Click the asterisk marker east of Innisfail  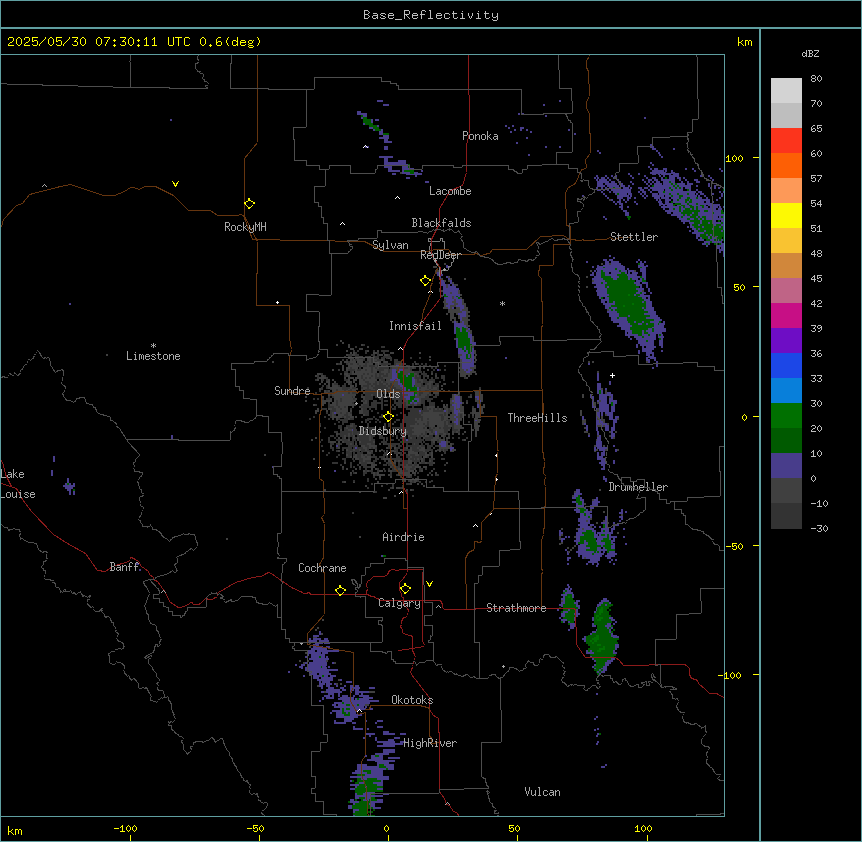coord(502,303)
